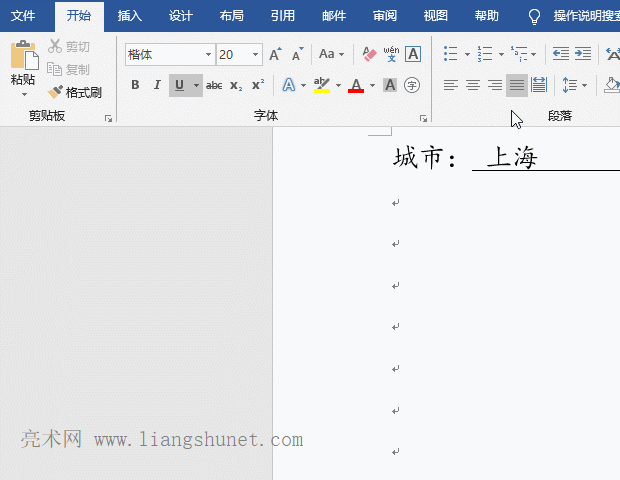Switch to the 设计 Design tab
Viewport: 620px width, 480px height.
coord(181,16)
